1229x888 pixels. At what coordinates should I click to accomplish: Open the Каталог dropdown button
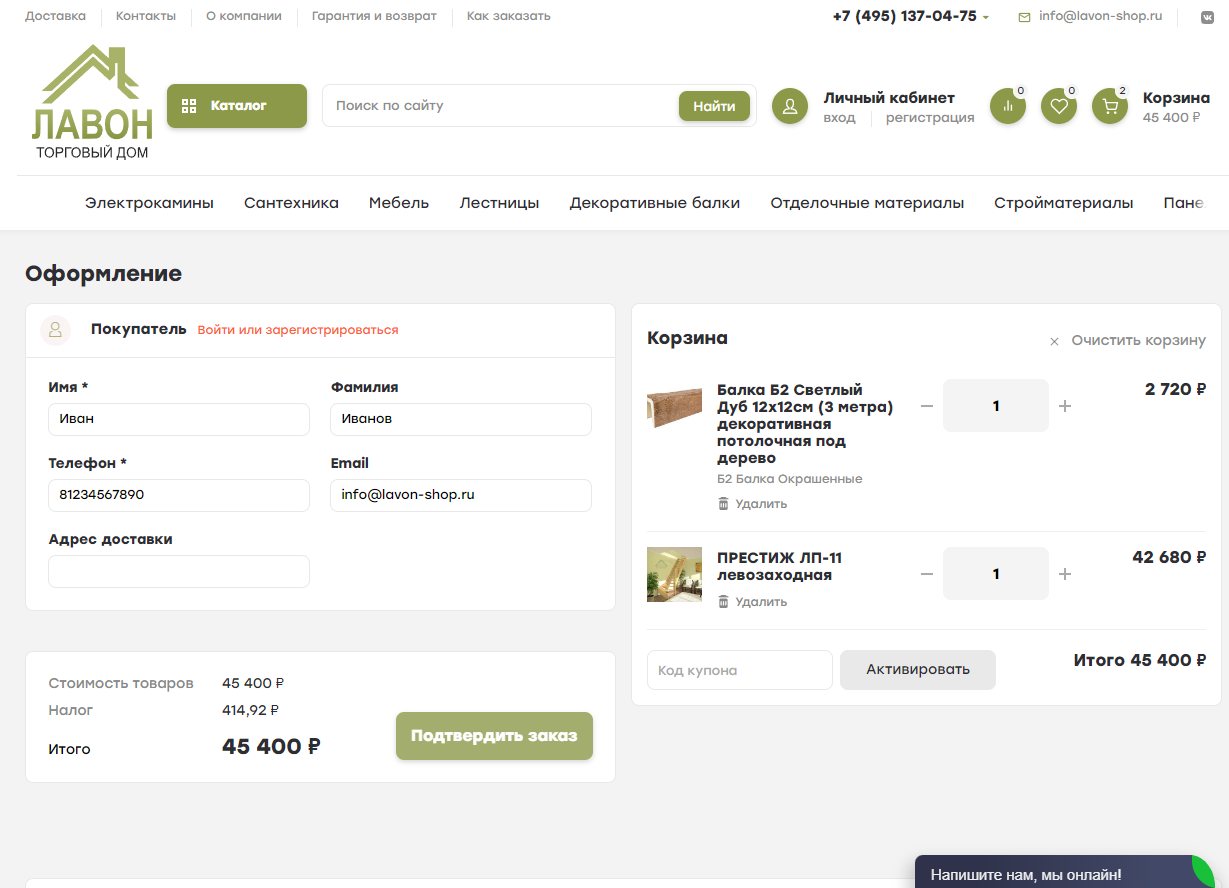click(237, 106)
